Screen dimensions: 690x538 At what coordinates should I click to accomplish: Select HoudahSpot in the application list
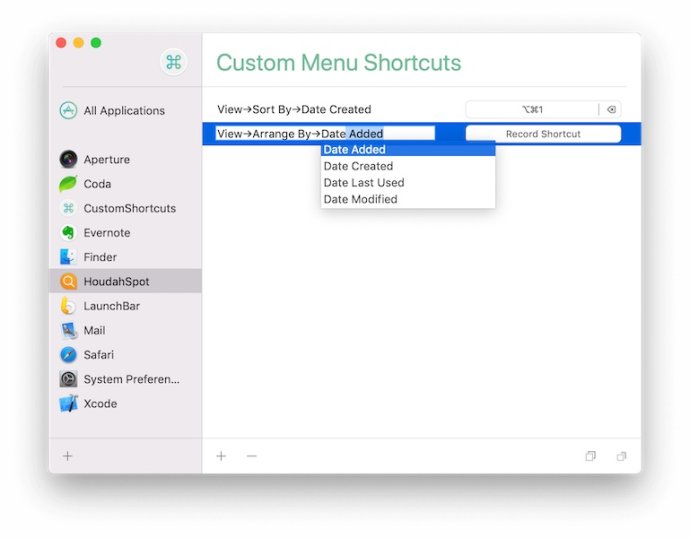(x=125, y=281)
